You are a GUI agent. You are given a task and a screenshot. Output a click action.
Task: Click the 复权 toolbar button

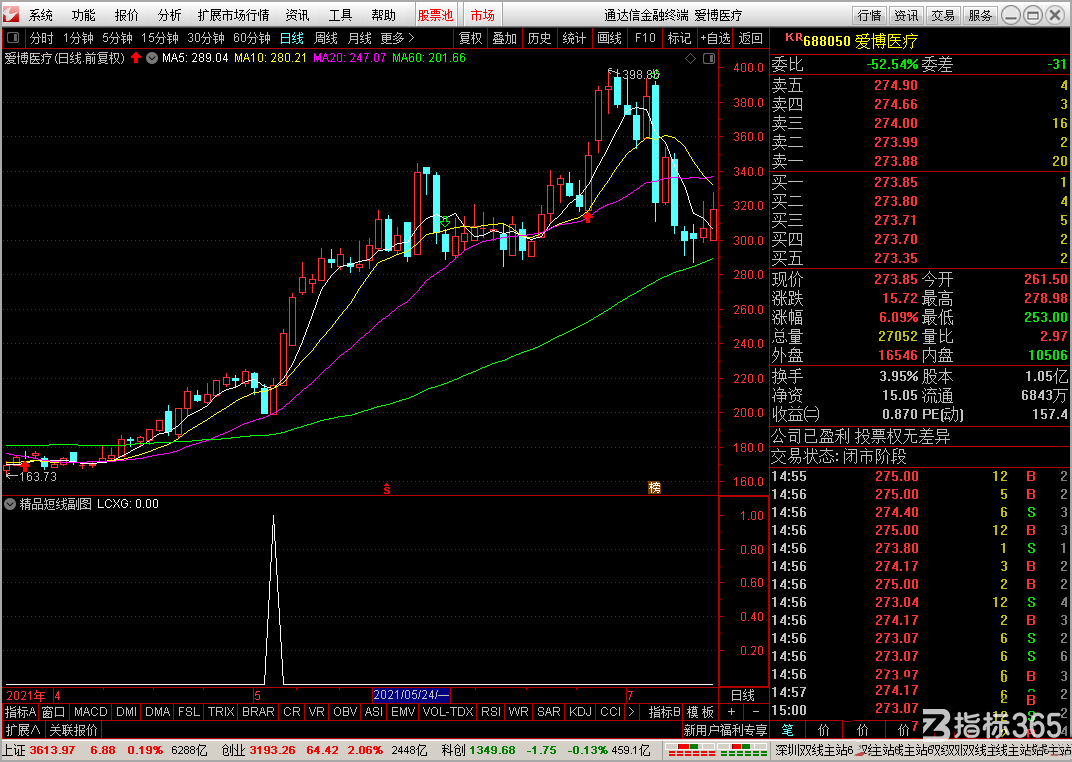(470, 38)
